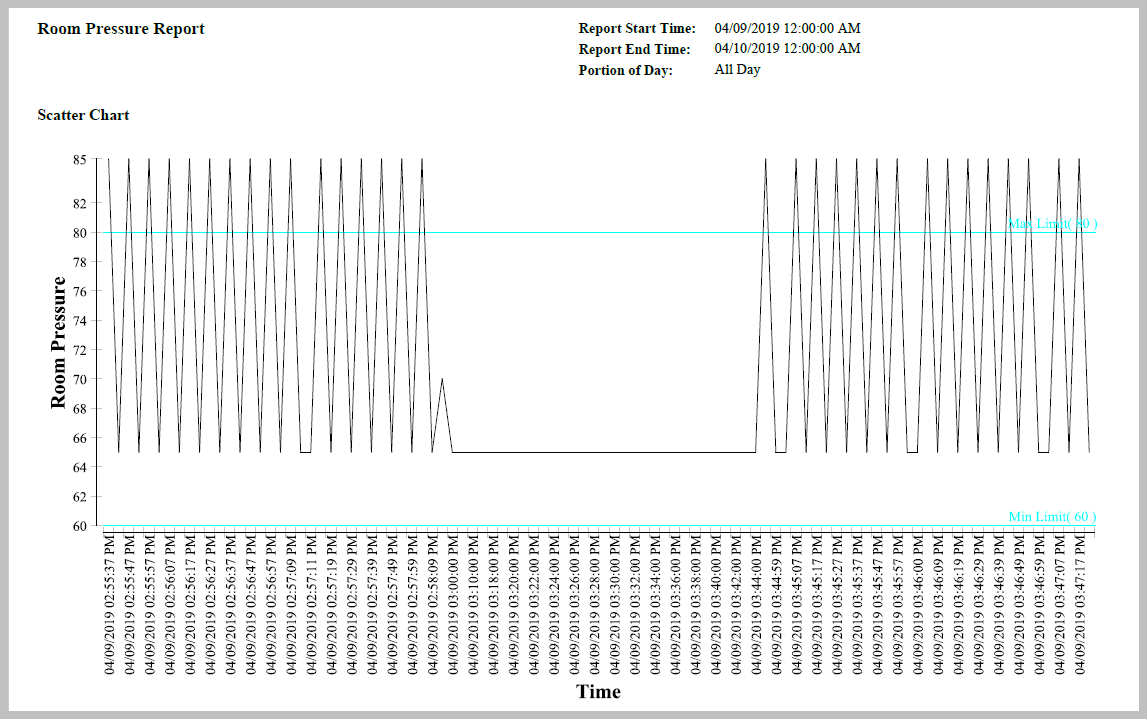Click the small peak at pressure 70
The height and width of the screenshot is (719, 1147).
click(x=442, y=380)
